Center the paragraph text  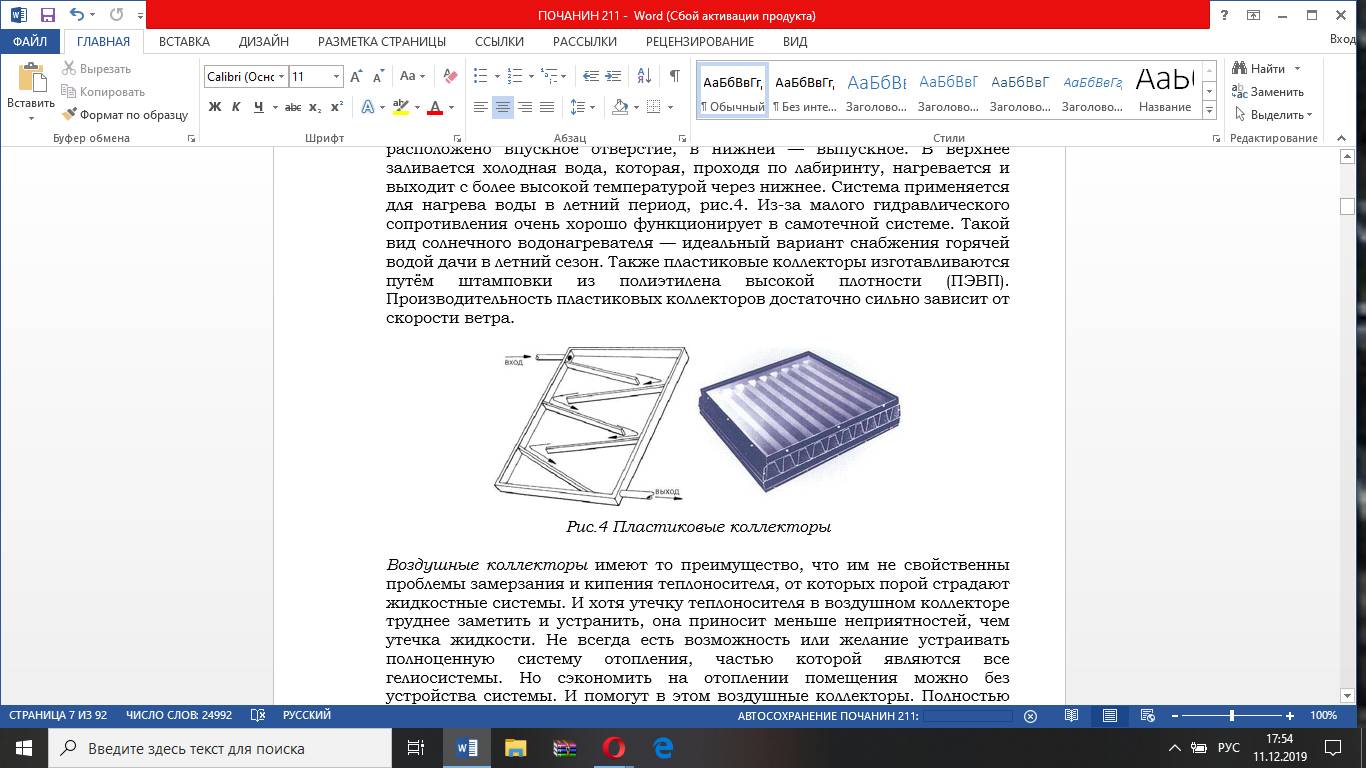tap(503, 107)
